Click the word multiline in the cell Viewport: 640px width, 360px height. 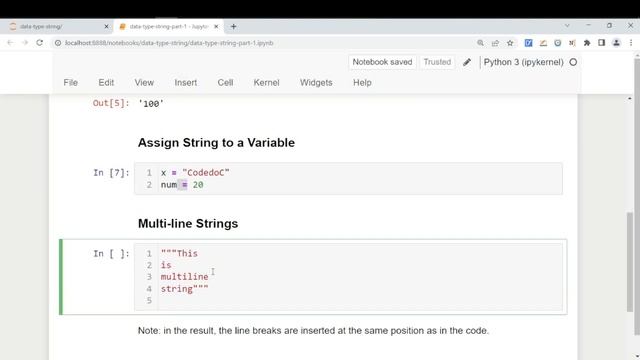coord(184,277)
